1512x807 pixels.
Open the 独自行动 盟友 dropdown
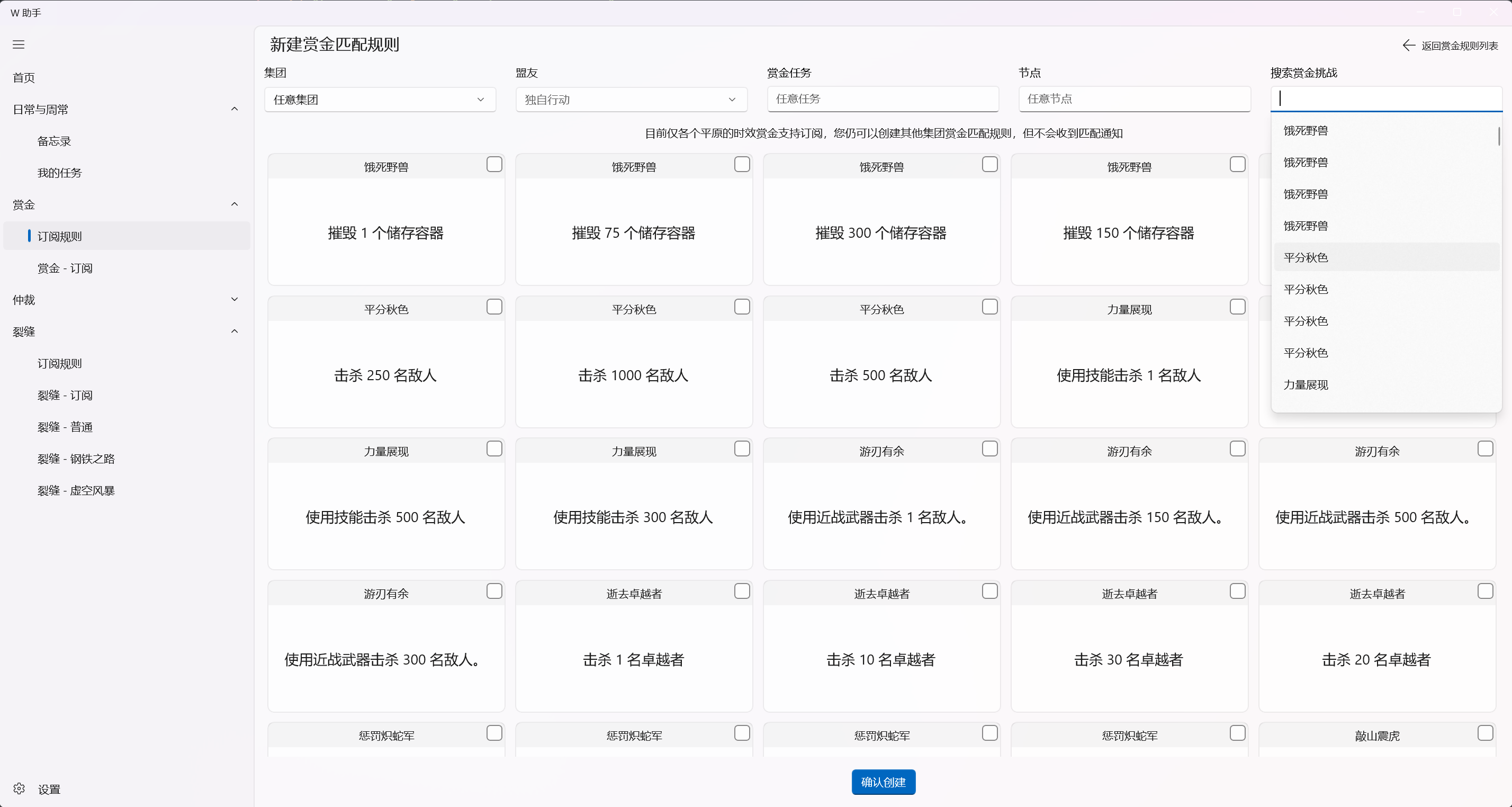point(631,99)
